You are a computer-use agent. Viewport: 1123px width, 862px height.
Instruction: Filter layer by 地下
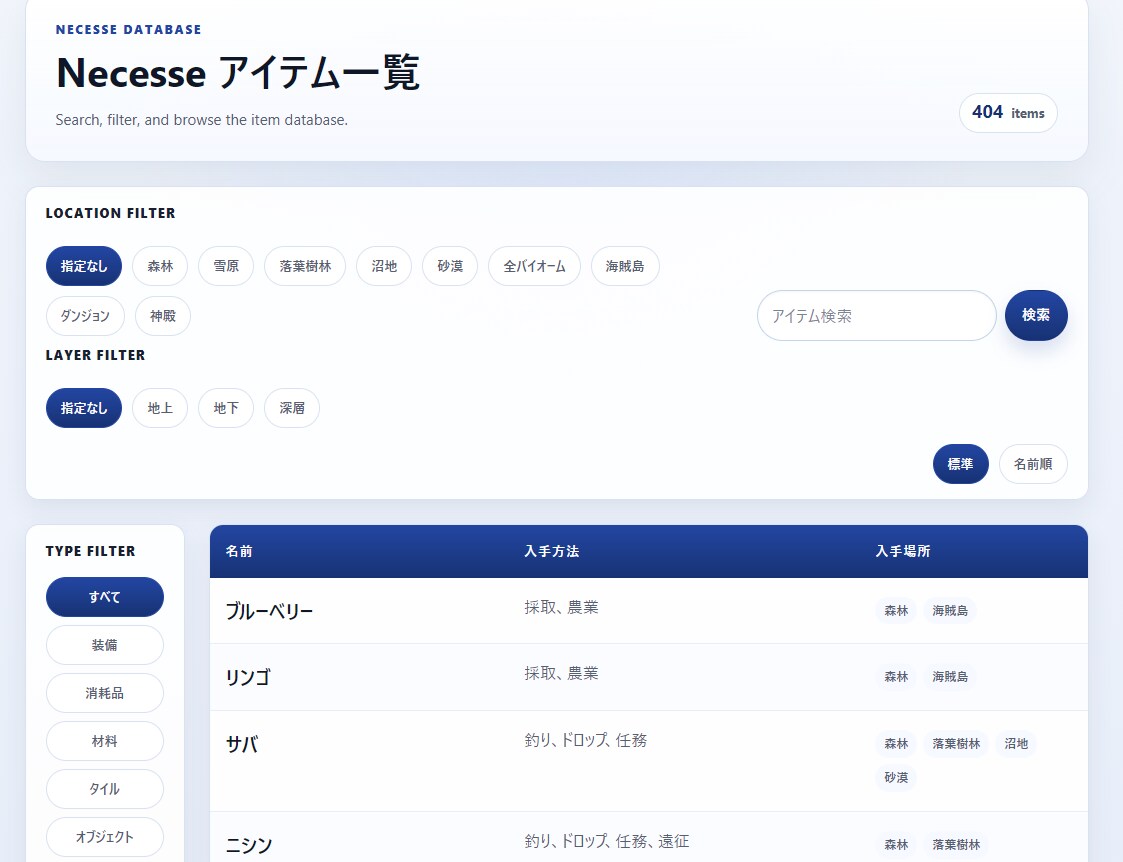[226, 408]
